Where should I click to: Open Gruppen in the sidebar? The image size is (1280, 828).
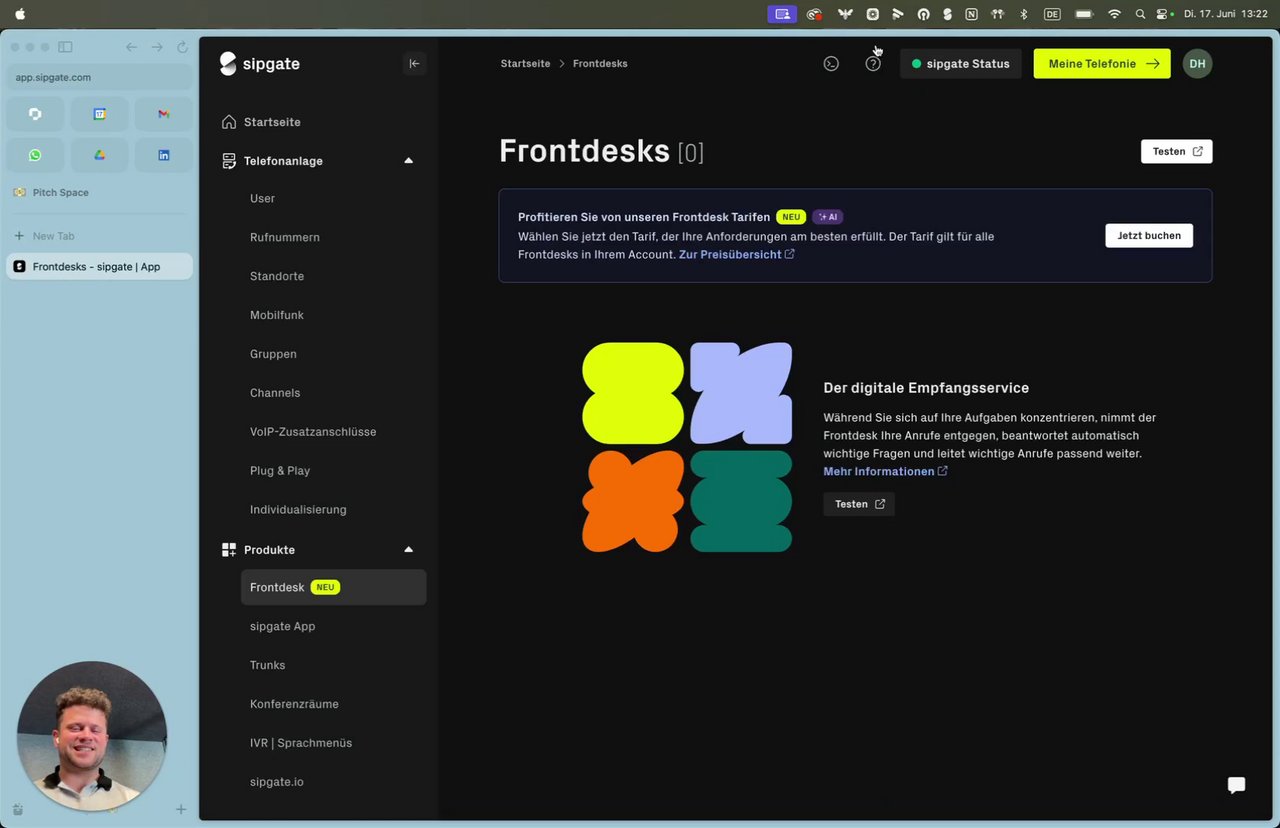[x=273, y=354]
